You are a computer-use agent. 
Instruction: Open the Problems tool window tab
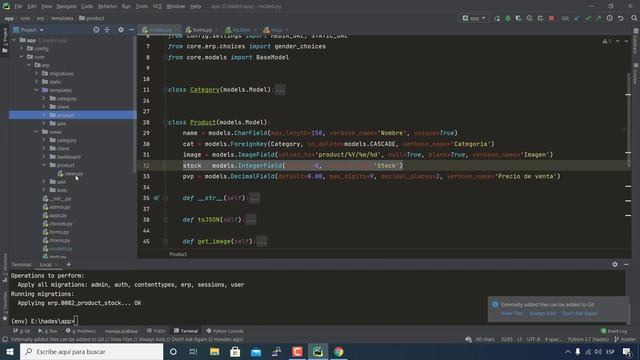point(81,331)
